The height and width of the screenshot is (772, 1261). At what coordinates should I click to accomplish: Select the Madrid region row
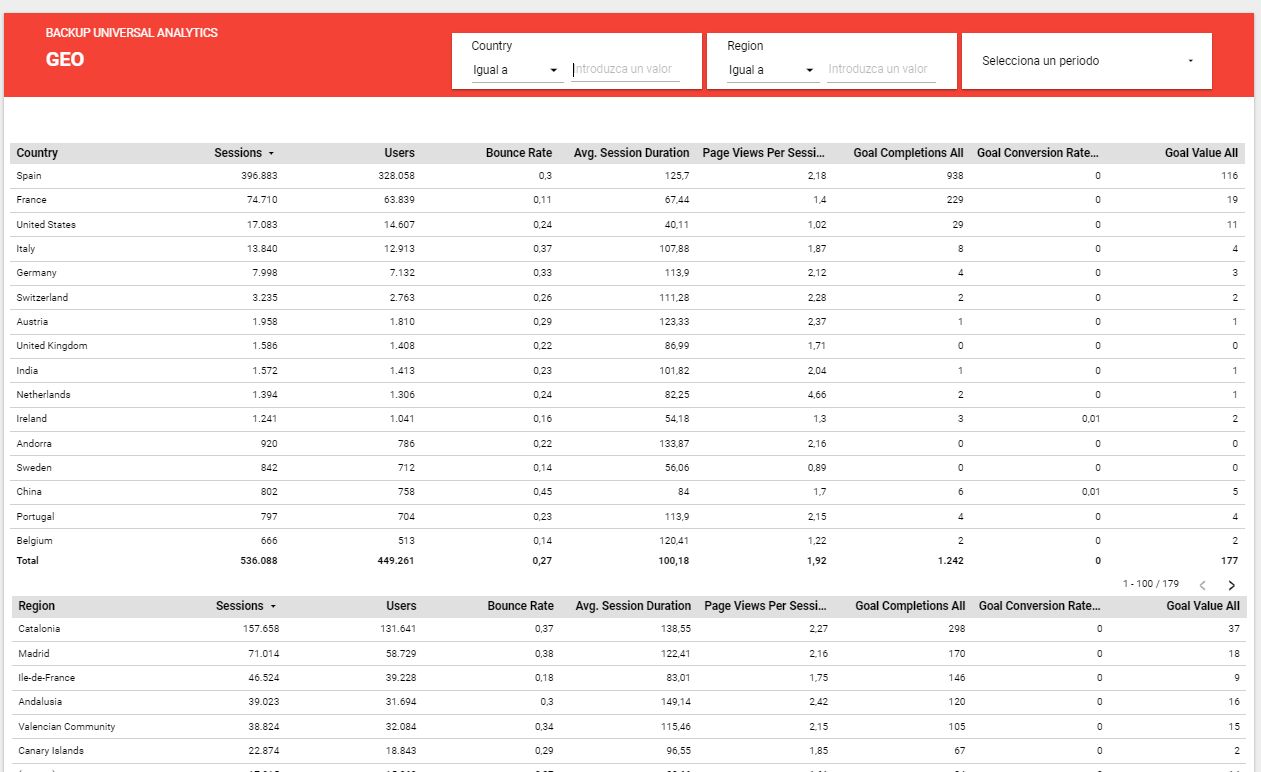point(629,654)
